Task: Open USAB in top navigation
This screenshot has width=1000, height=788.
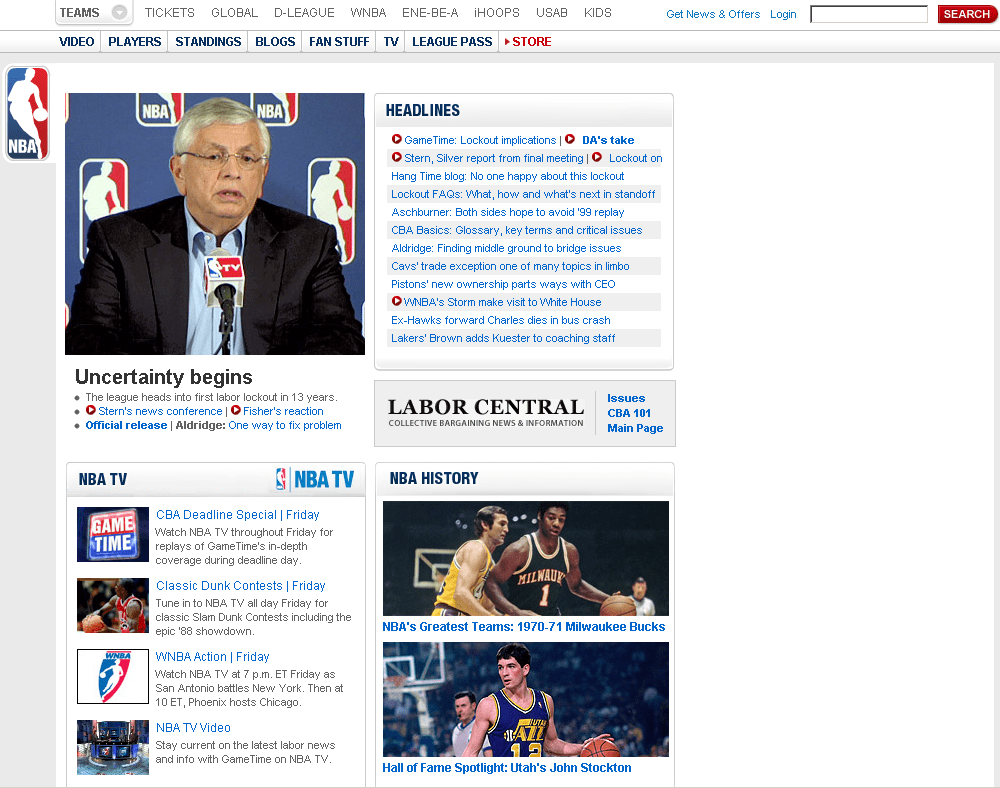Action: click(552, 13)
